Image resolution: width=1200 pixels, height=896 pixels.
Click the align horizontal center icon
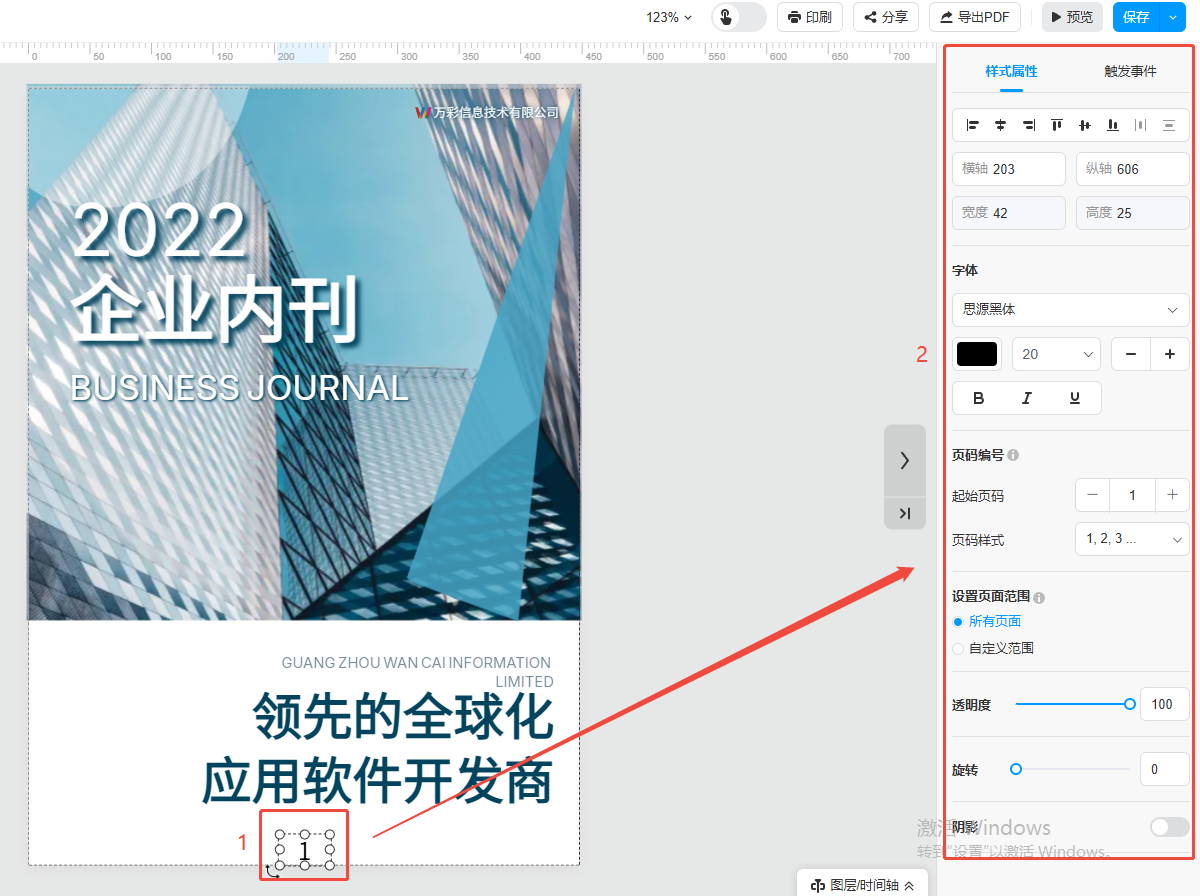[x=1000, y=125]
